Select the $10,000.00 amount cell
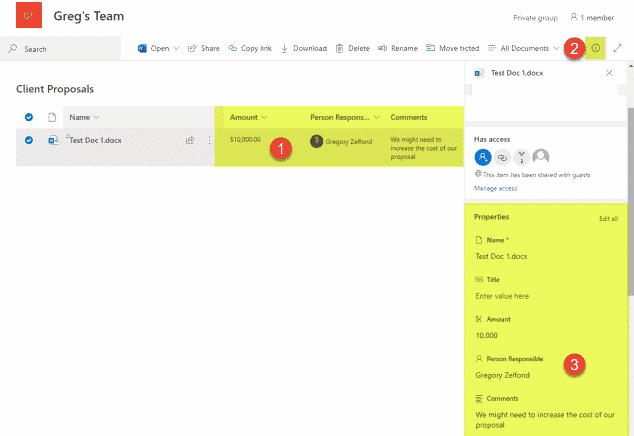634x436 pixels. (245, 140)
